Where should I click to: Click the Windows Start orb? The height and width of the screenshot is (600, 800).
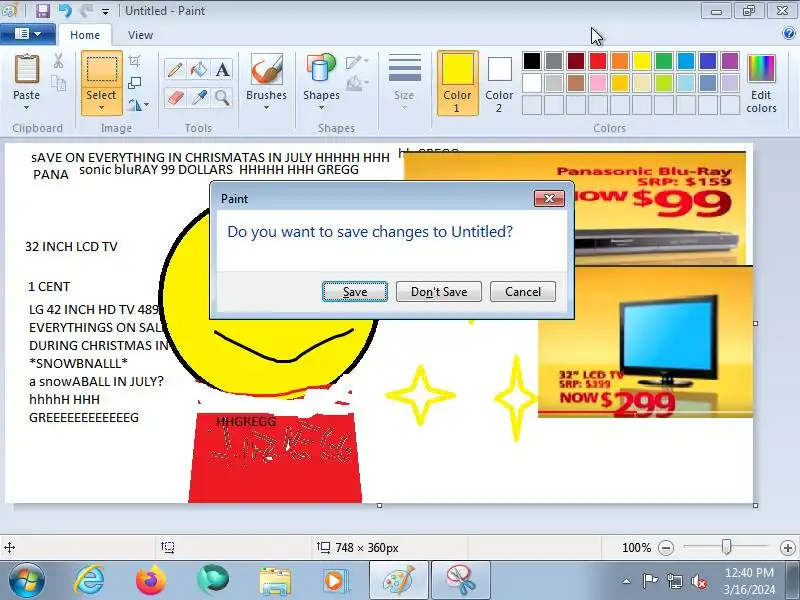(x=27, y=580)
